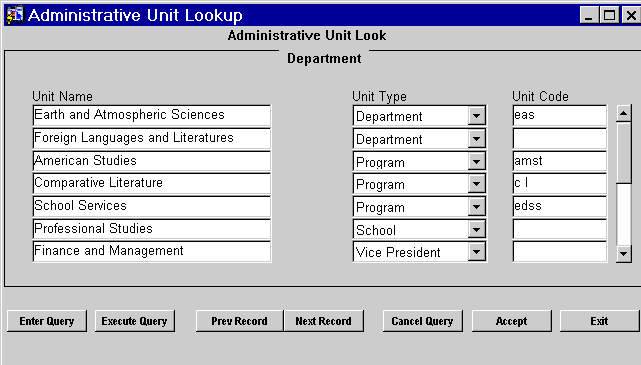641x365 pixels.
Task: Click the Enter Query button
Action: pyautogui.click(x=47, y=321)
